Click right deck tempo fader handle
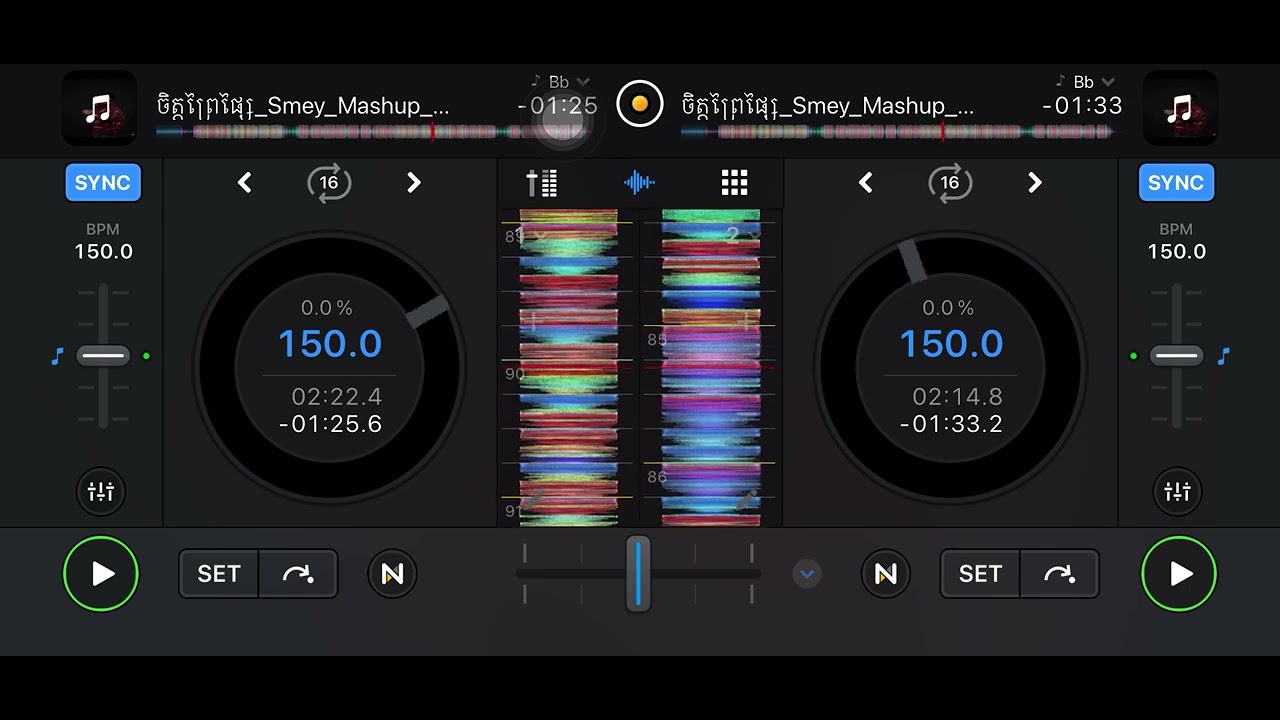The width and height of the screenshot is (1280, 720). (1176, 356)
